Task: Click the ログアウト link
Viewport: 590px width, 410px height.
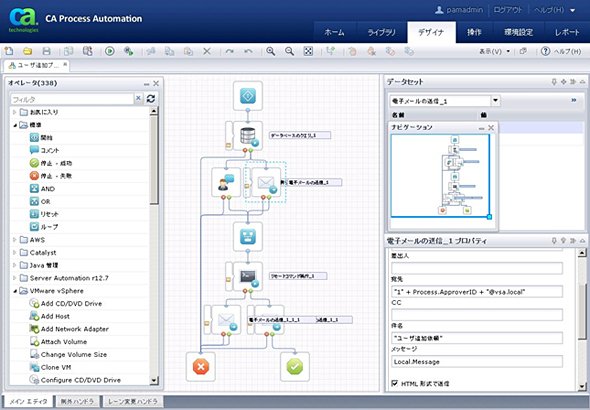Action: pyautogui.click(x=508, y=10)
